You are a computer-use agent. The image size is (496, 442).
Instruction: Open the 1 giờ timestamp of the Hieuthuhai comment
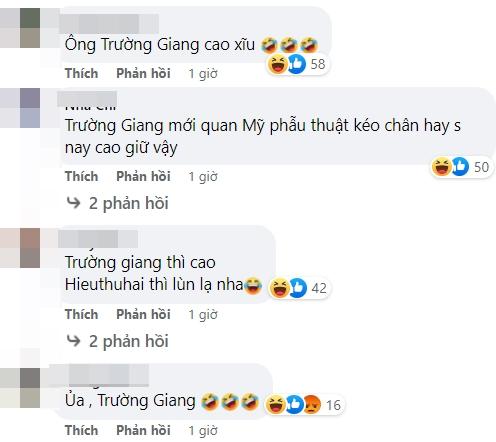pos(203,315)
